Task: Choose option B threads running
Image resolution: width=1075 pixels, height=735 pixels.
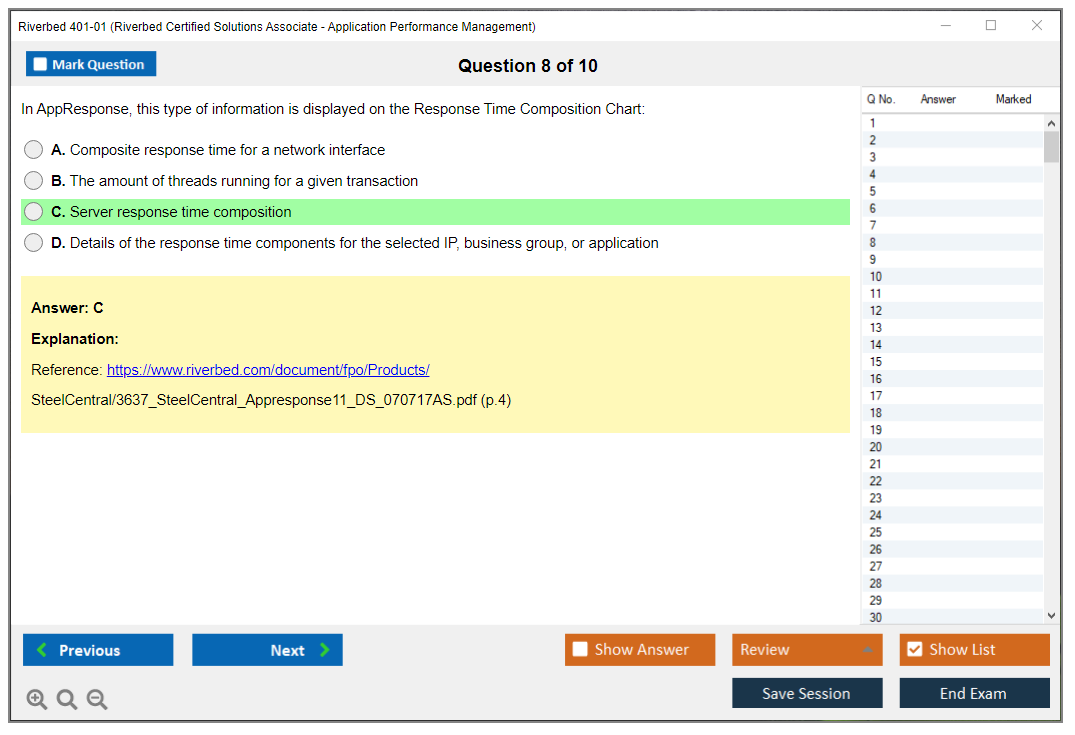Action: pyautogui.click(x=34, y=181)
